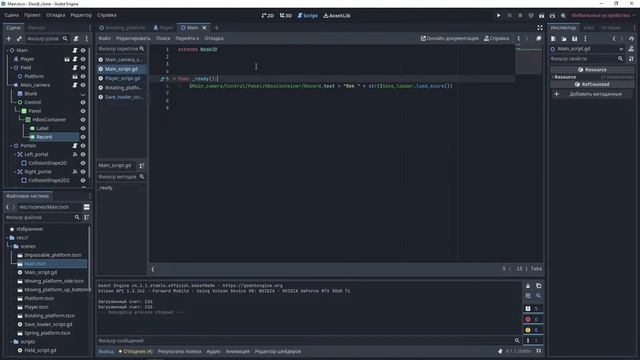Show signals icon on Right_portal node

pos(75,172)
